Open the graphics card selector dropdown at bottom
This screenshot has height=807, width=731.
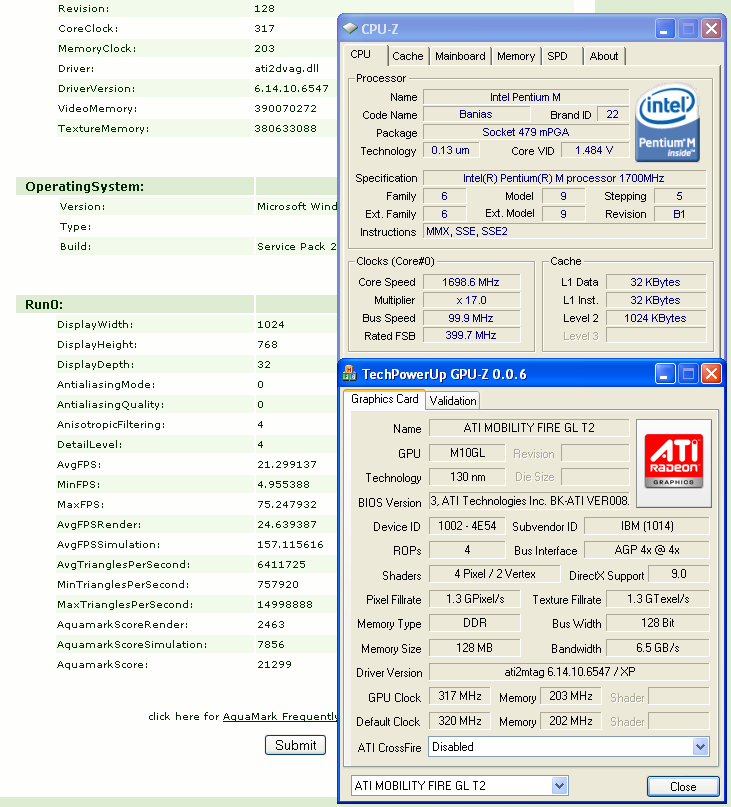coord(560,785)
